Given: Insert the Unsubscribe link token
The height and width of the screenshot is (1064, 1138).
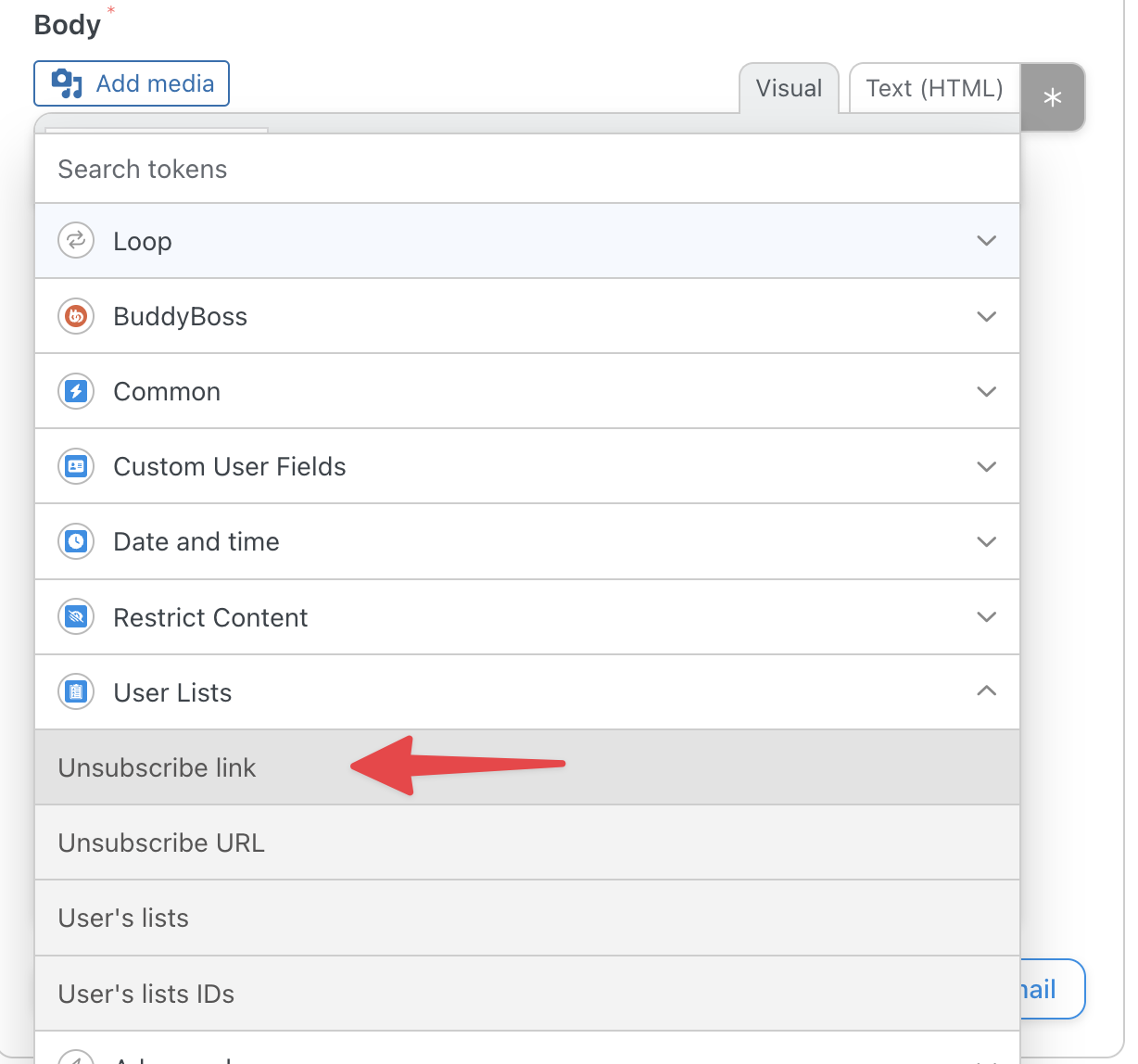Looking at the screenshot, I should 158,767.
